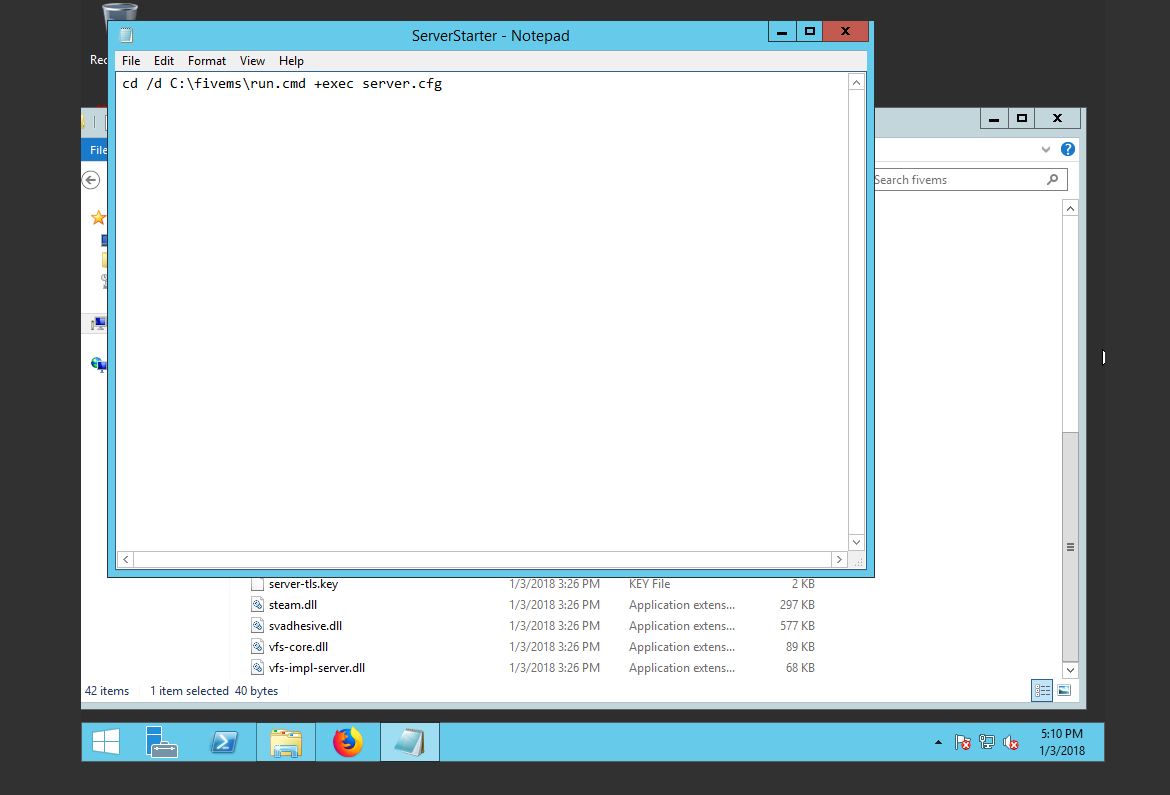The image size is (1170, 795).
Task: Open the Help menu in Notepad
Action: 291,60
